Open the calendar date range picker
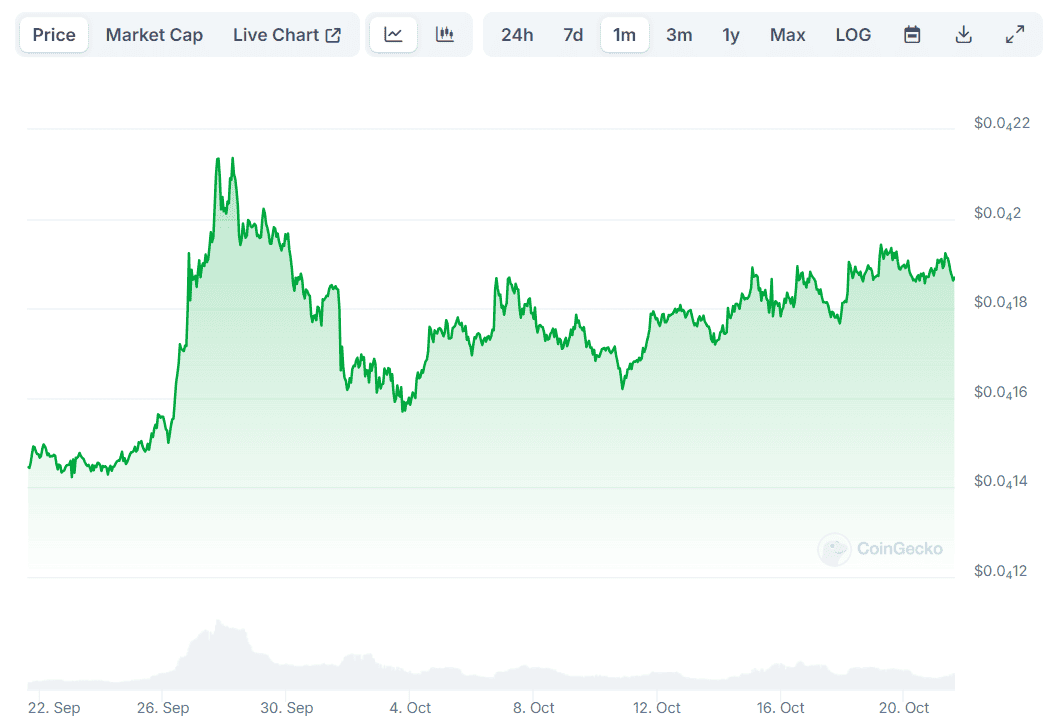1043x722 pixels. [912, 35]
